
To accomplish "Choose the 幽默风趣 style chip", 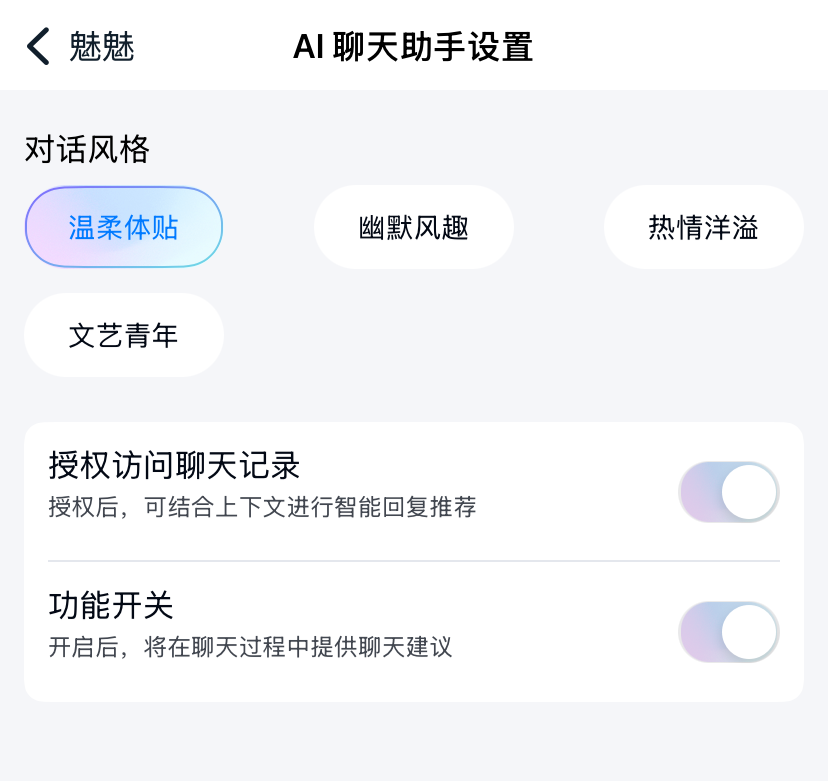I will (413, 227).
